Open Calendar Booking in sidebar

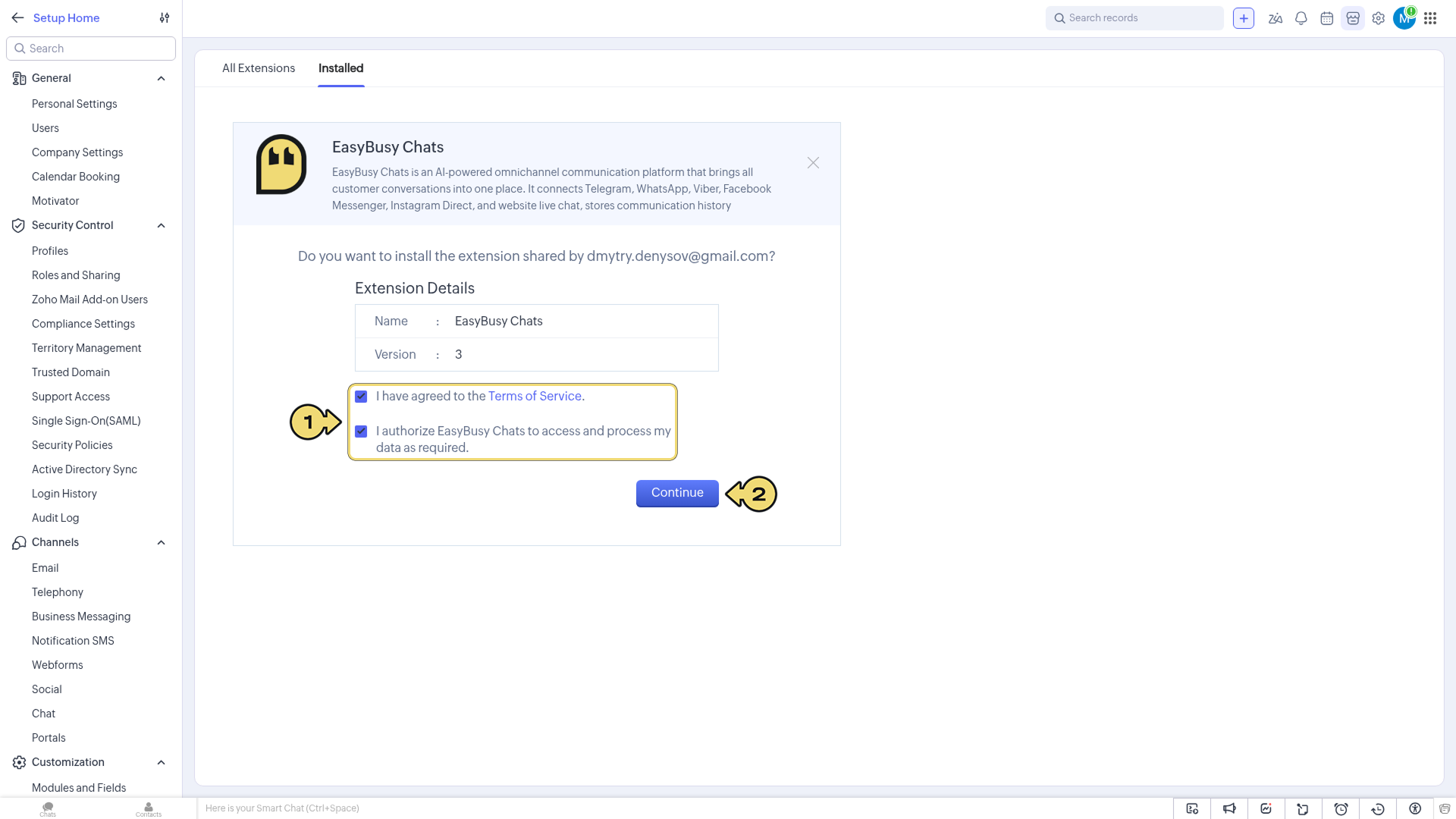76,177
